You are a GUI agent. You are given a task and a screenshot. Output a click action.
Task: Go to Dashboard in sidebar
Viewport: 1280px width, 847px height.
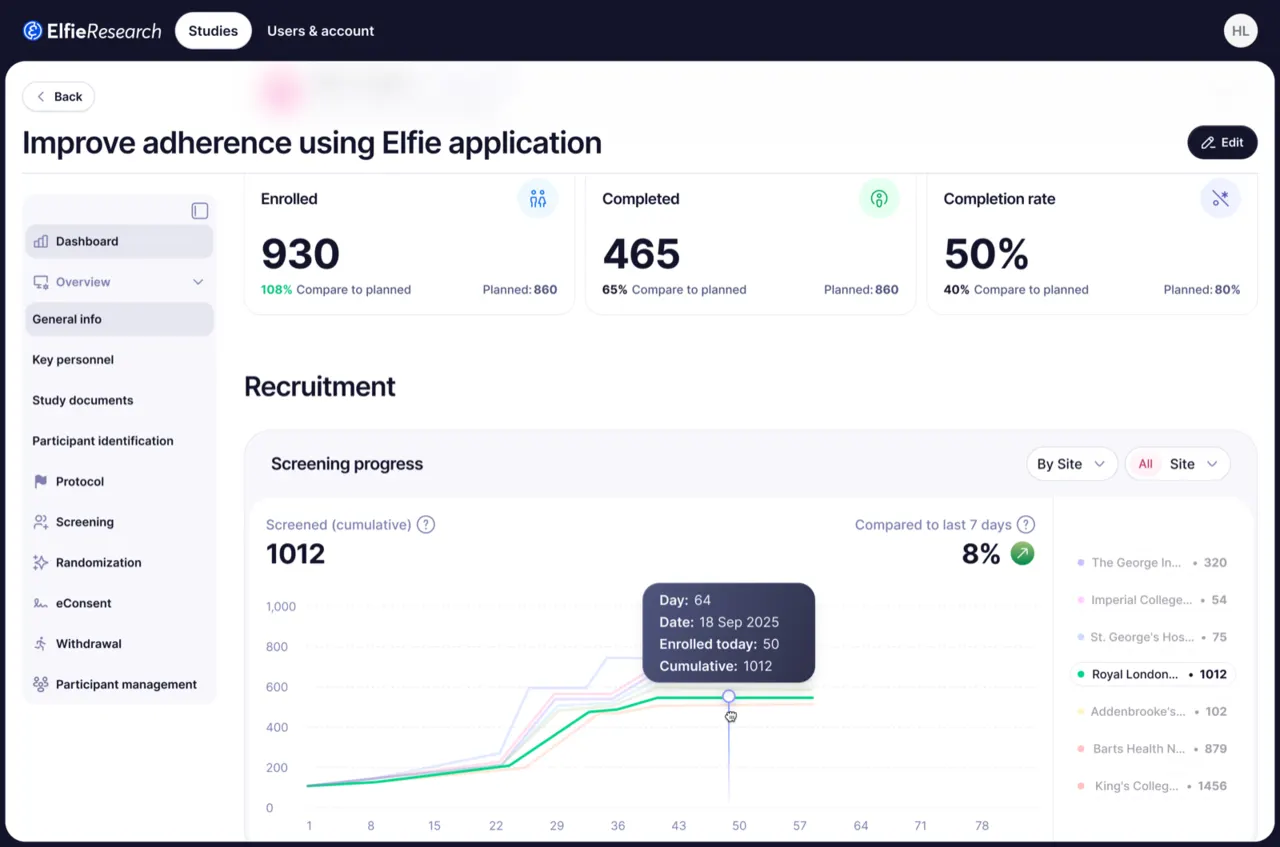119,241
